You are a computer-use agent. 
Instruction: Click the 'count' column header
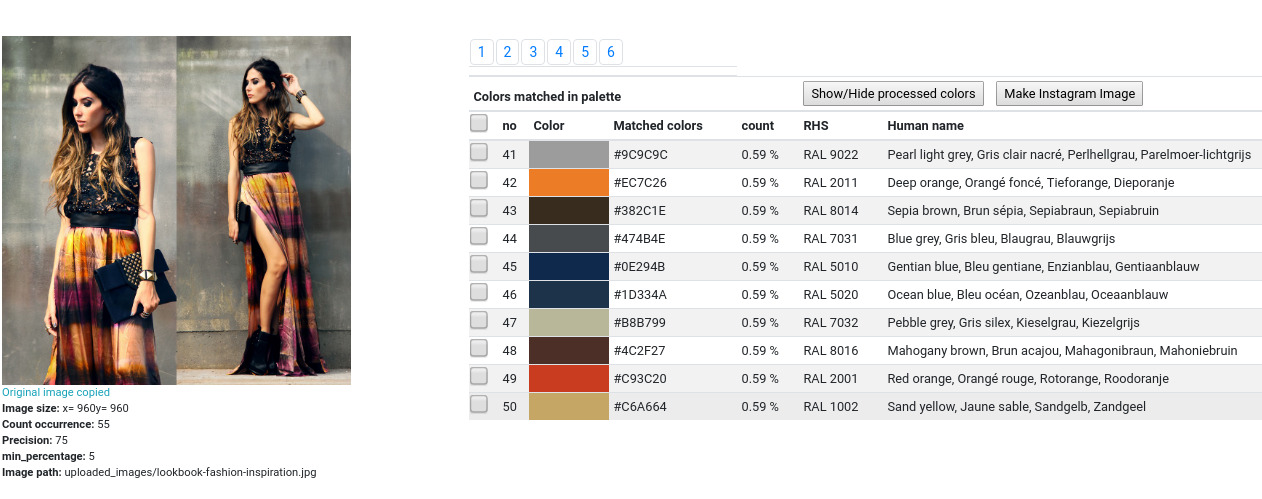coord(757,126)
